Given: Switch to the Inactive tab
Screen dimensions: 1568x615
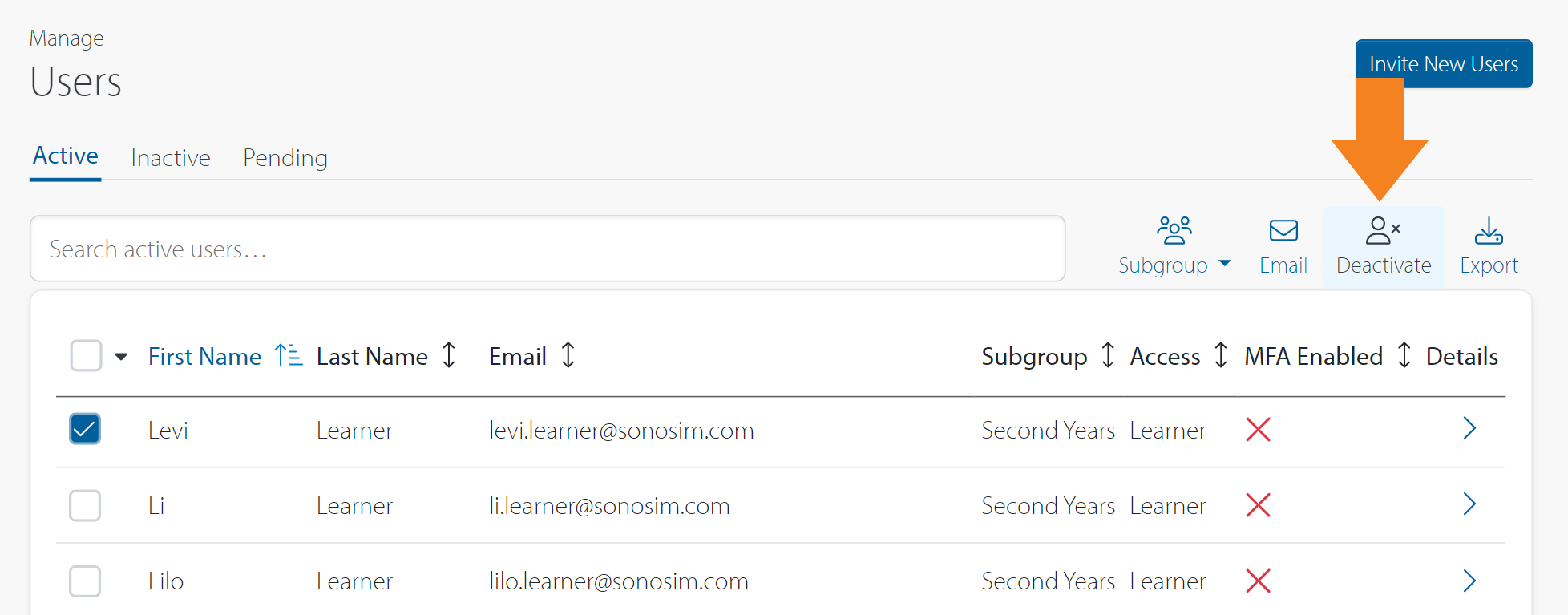Looking at the screenshot, I should [171, 157].
